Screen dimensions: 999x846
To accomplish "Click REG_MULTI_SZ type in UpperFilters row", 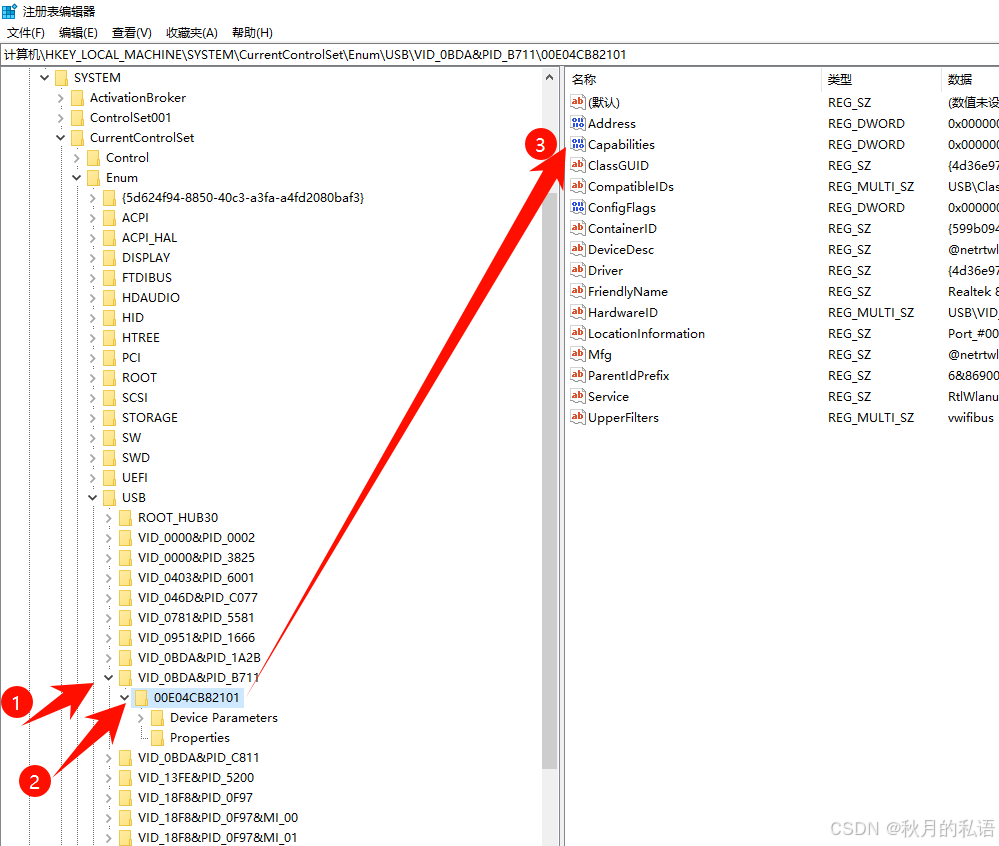I will click(870, 418).
